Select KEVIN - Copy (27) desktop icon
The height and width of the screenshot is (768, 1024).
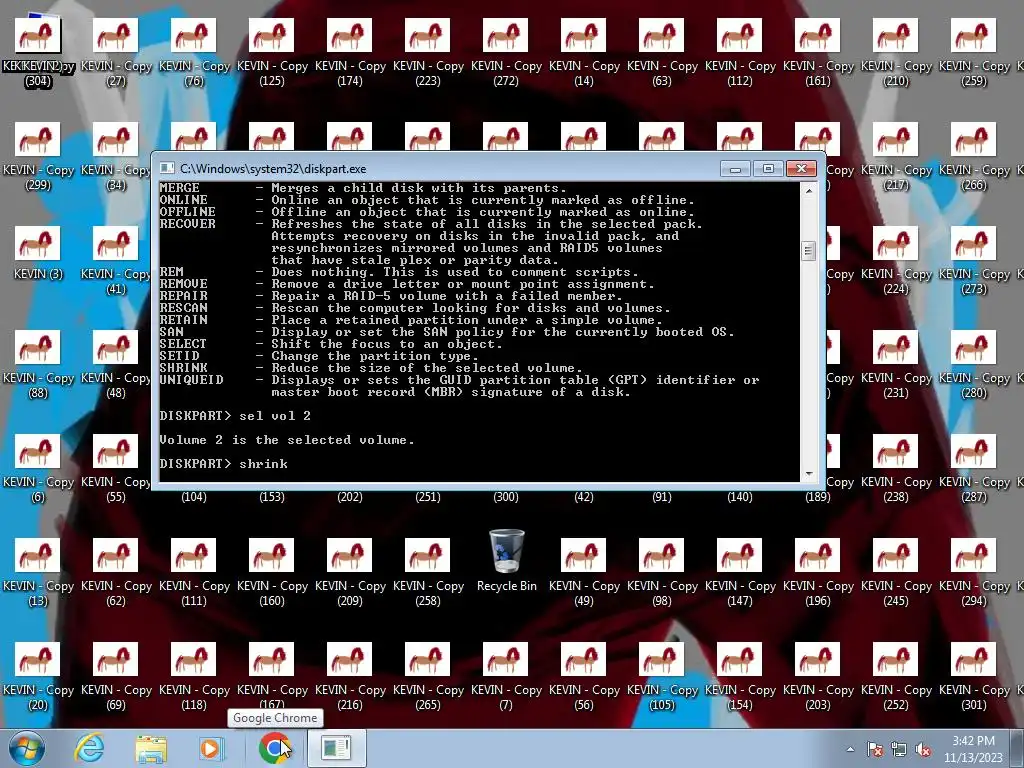coord(116,52)
